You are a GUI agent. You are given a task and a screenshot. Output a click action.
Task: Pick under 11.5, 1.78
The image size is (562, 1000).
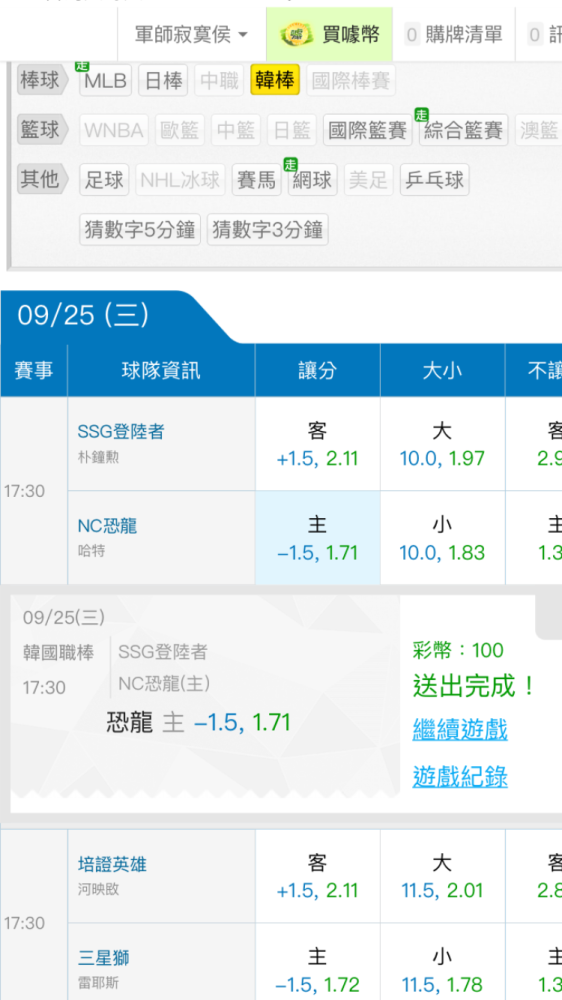tap(442, 962)
